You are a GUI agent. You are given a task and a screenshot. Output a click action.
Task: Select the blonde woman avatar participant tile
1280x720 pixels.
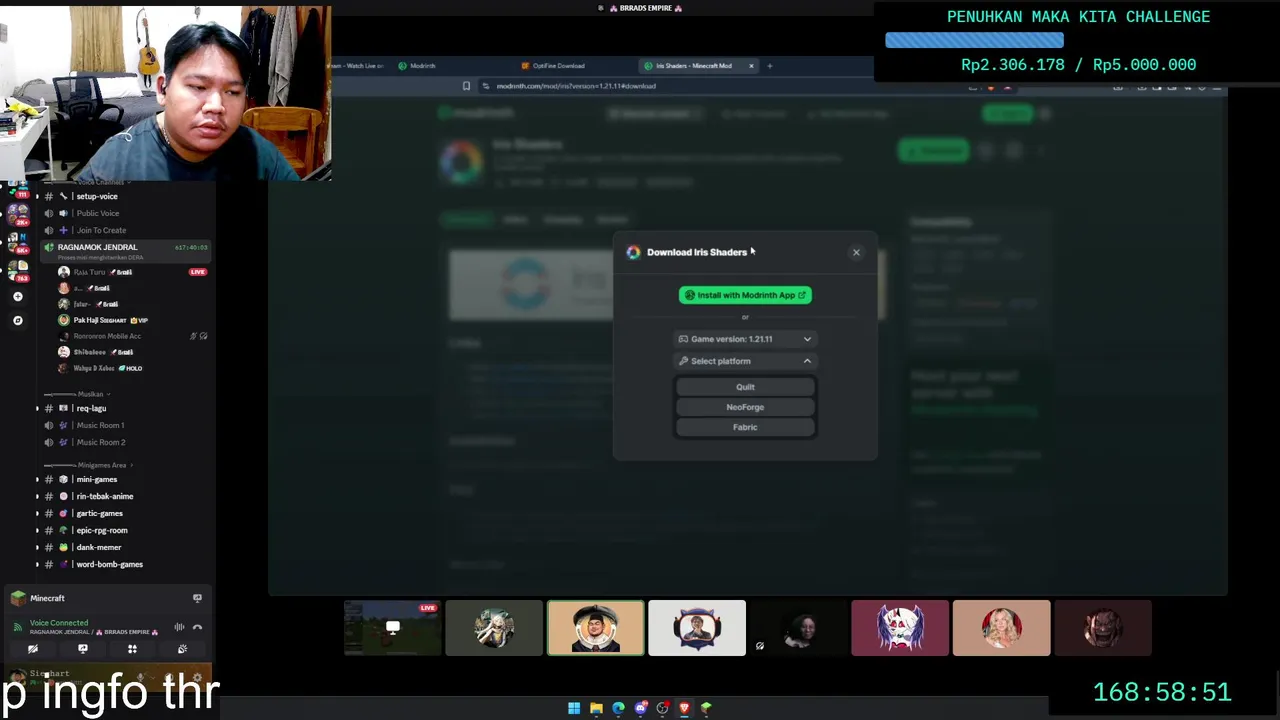pos(1002,628)
